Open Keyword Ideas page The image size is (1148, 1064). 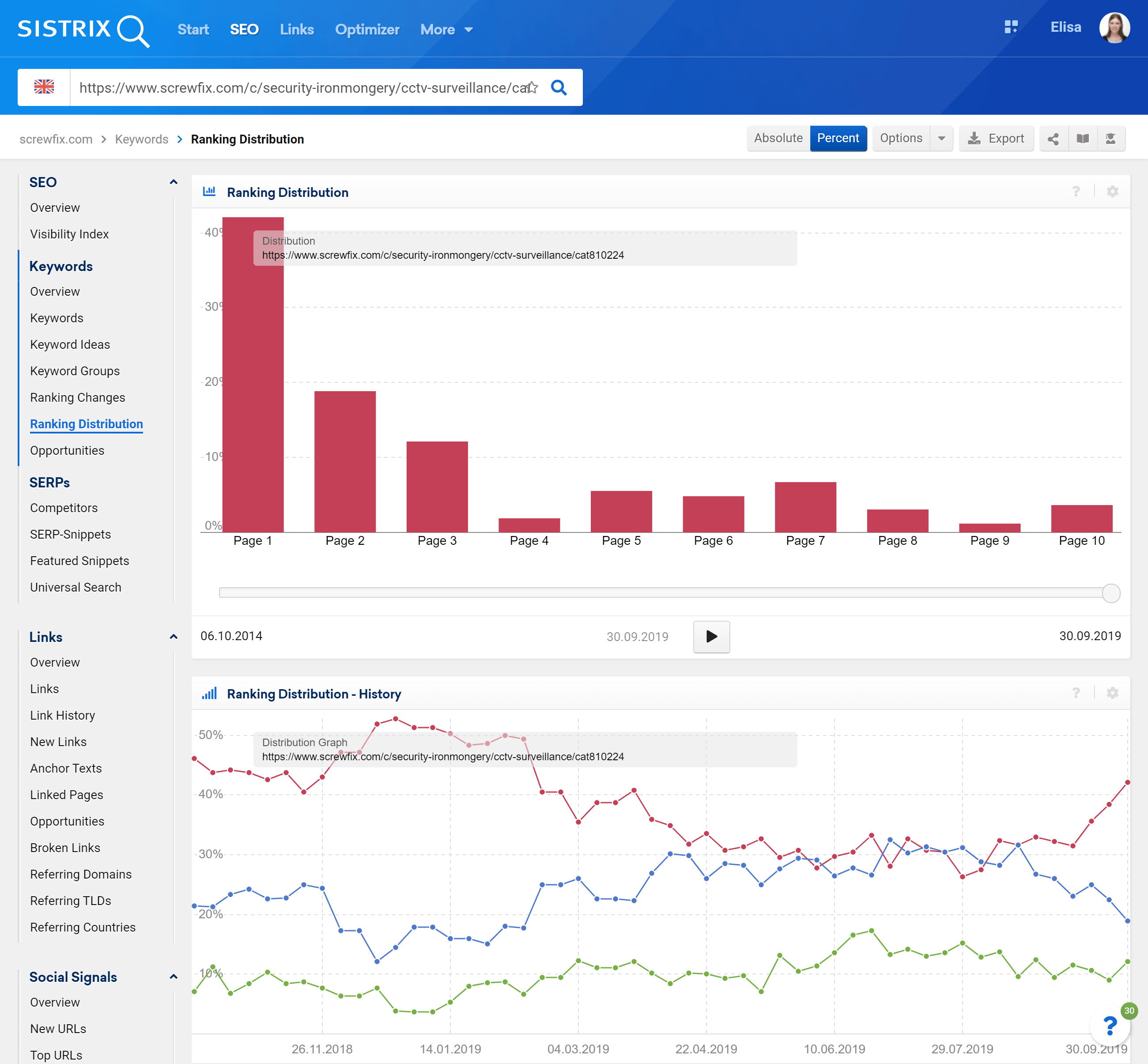pyautogui.click(x=70, y=344)
